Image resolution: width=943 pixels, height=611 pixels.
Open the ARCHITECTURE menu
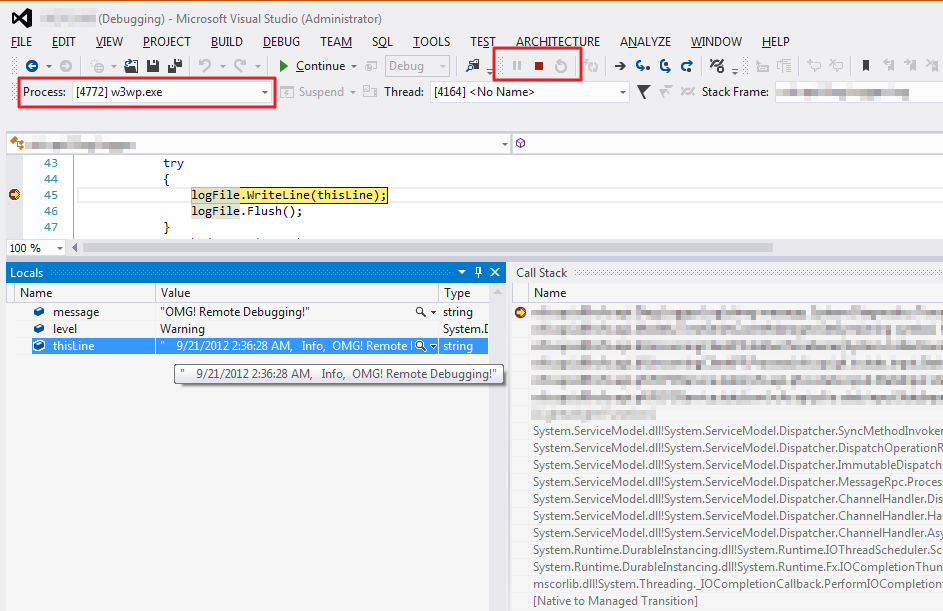(558, 41)
